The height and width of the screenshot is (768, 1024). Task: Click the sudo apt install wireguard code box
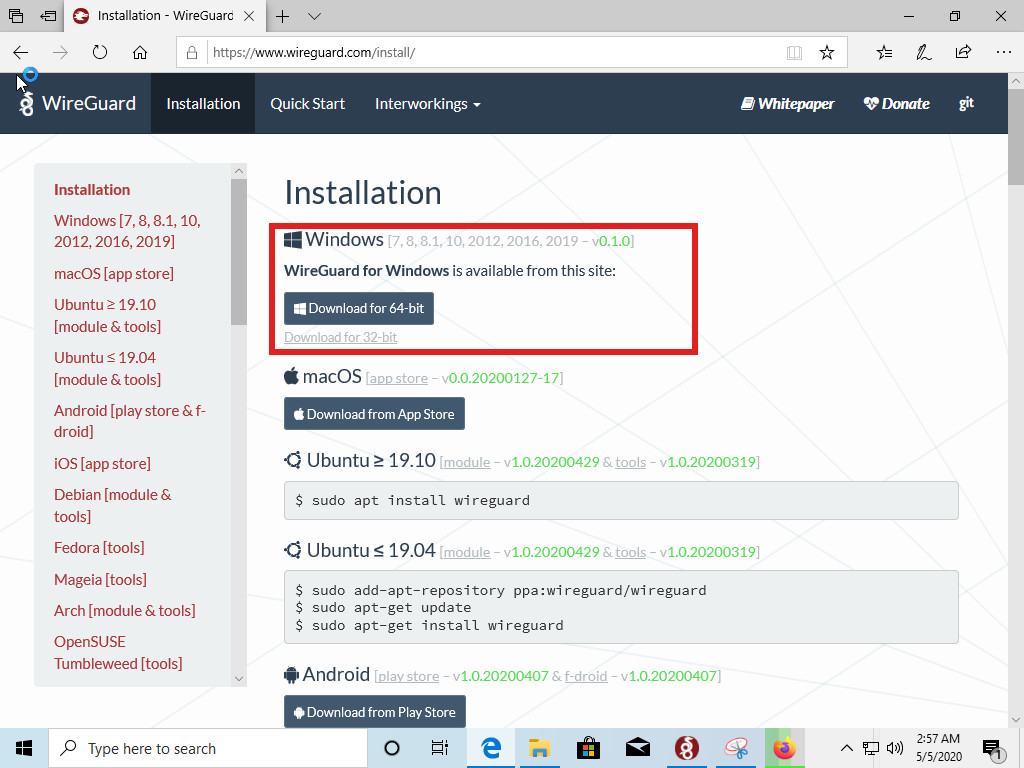point(621,500)
